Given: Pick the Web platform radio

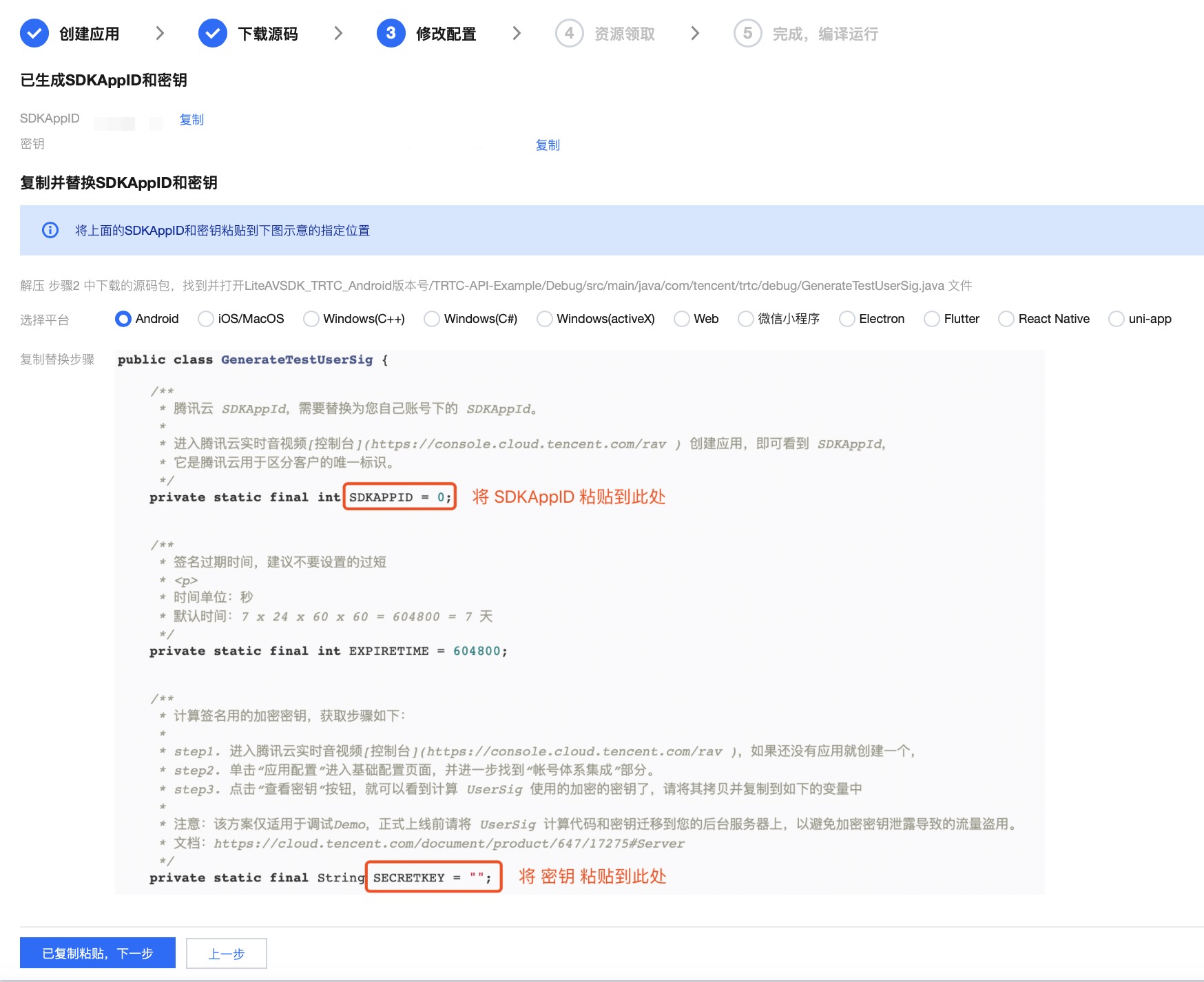Looking at the screenshot, I should coord(682,319).
